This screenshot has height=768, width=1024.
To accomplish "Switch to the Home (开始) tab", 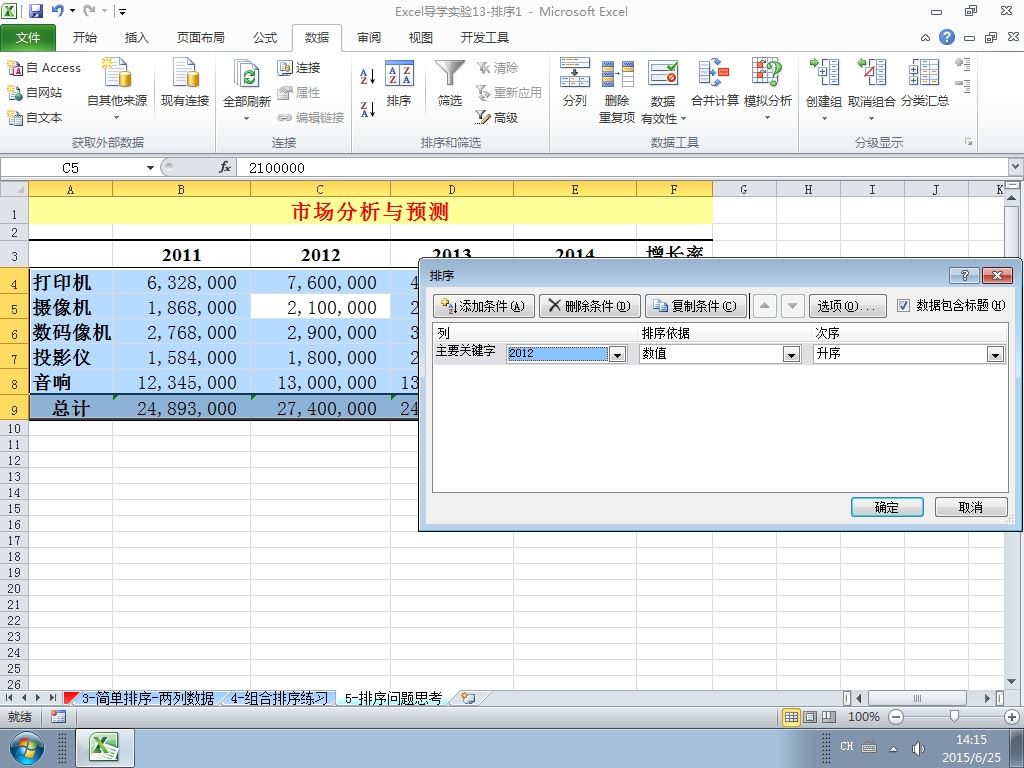I will (x=84, y=37).
